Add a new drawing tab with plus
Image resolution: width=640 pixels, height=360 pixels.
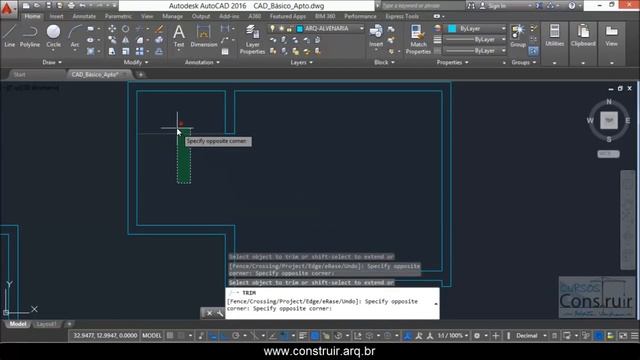point(141,75)
